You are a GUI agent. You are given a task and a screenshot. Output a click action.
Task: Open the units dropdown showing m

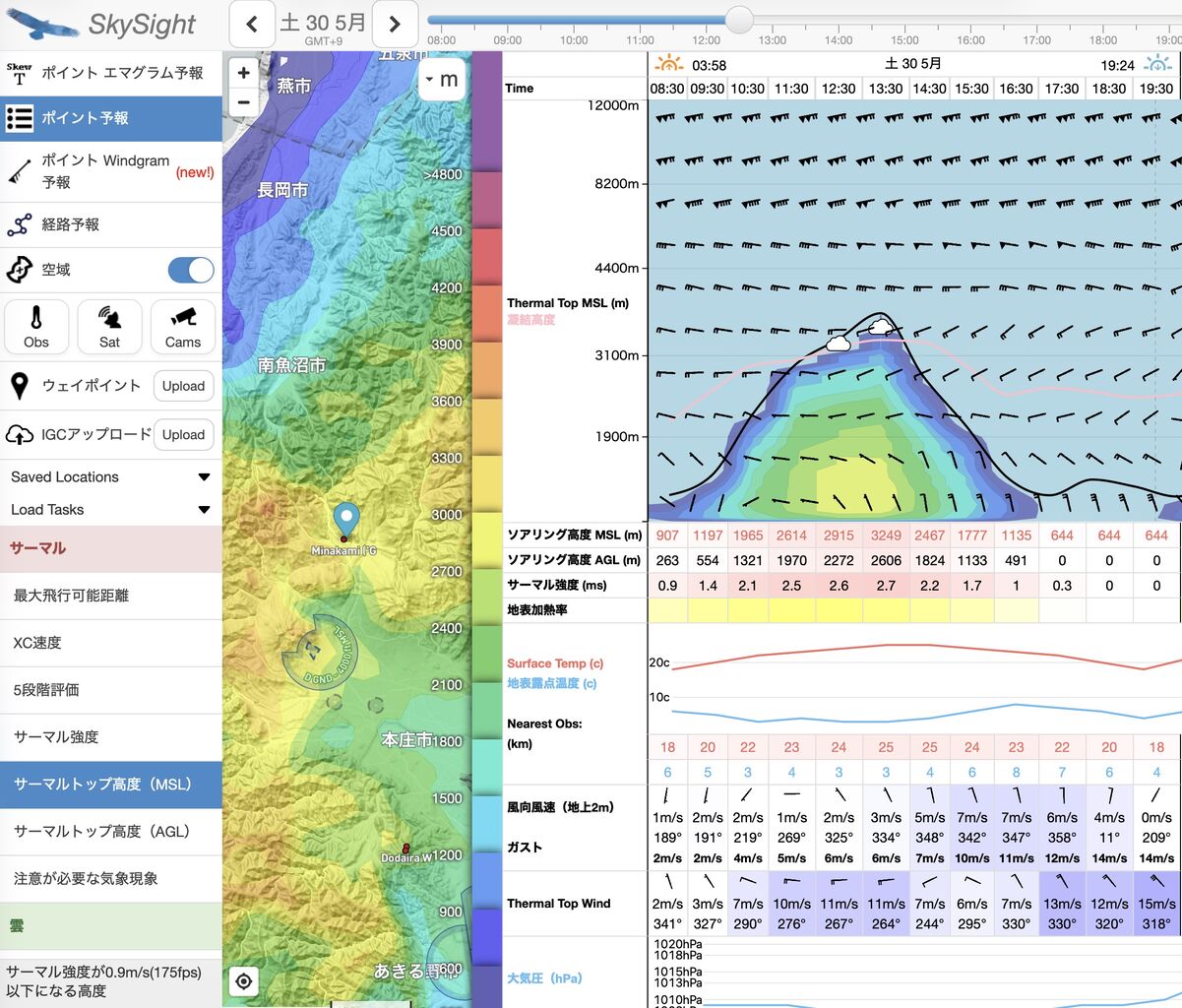point(442,80)
